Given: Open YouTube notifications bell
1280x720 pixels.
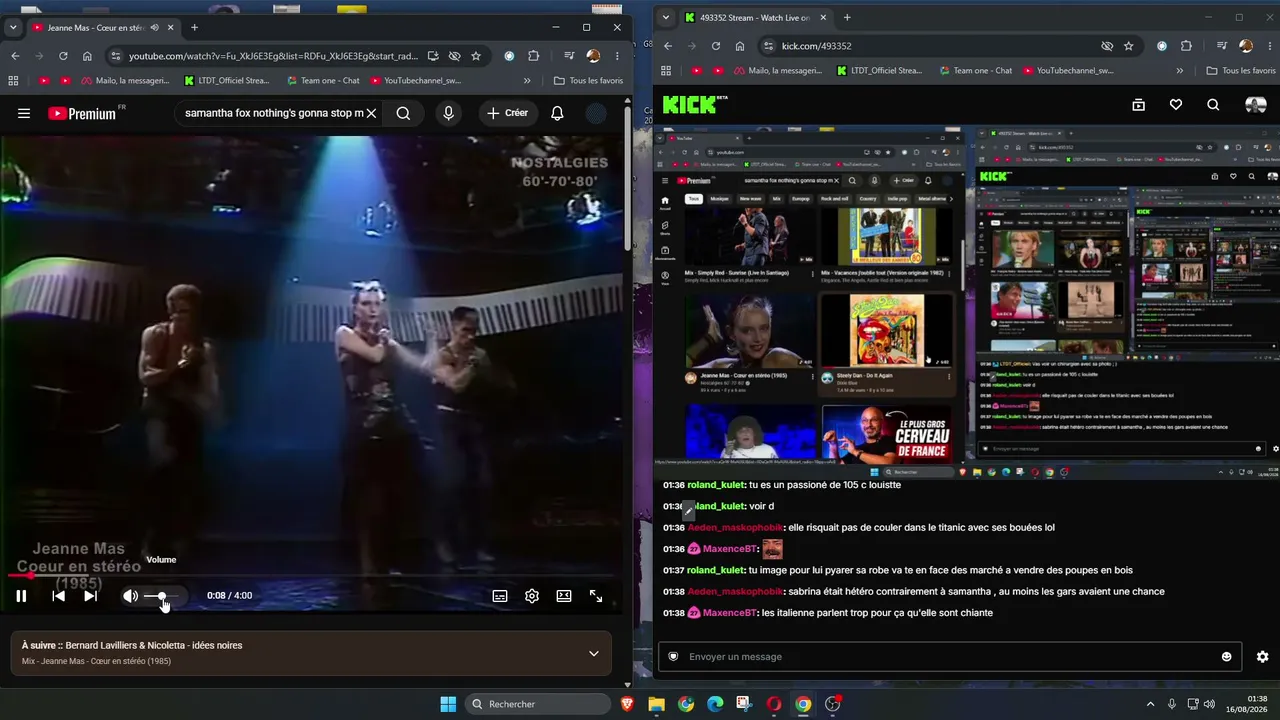Looking at the screenshot, I should (x=557, y=113).
